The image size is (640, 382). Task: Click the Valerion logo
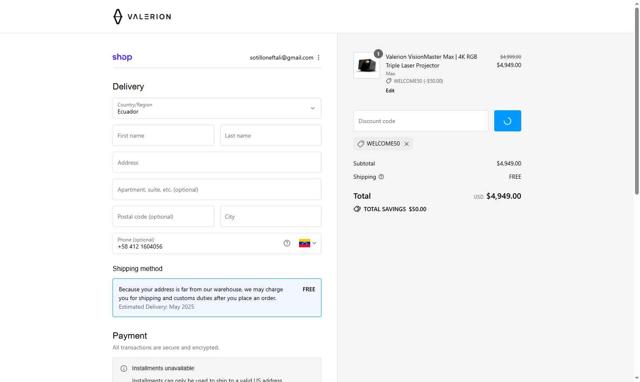142,16
